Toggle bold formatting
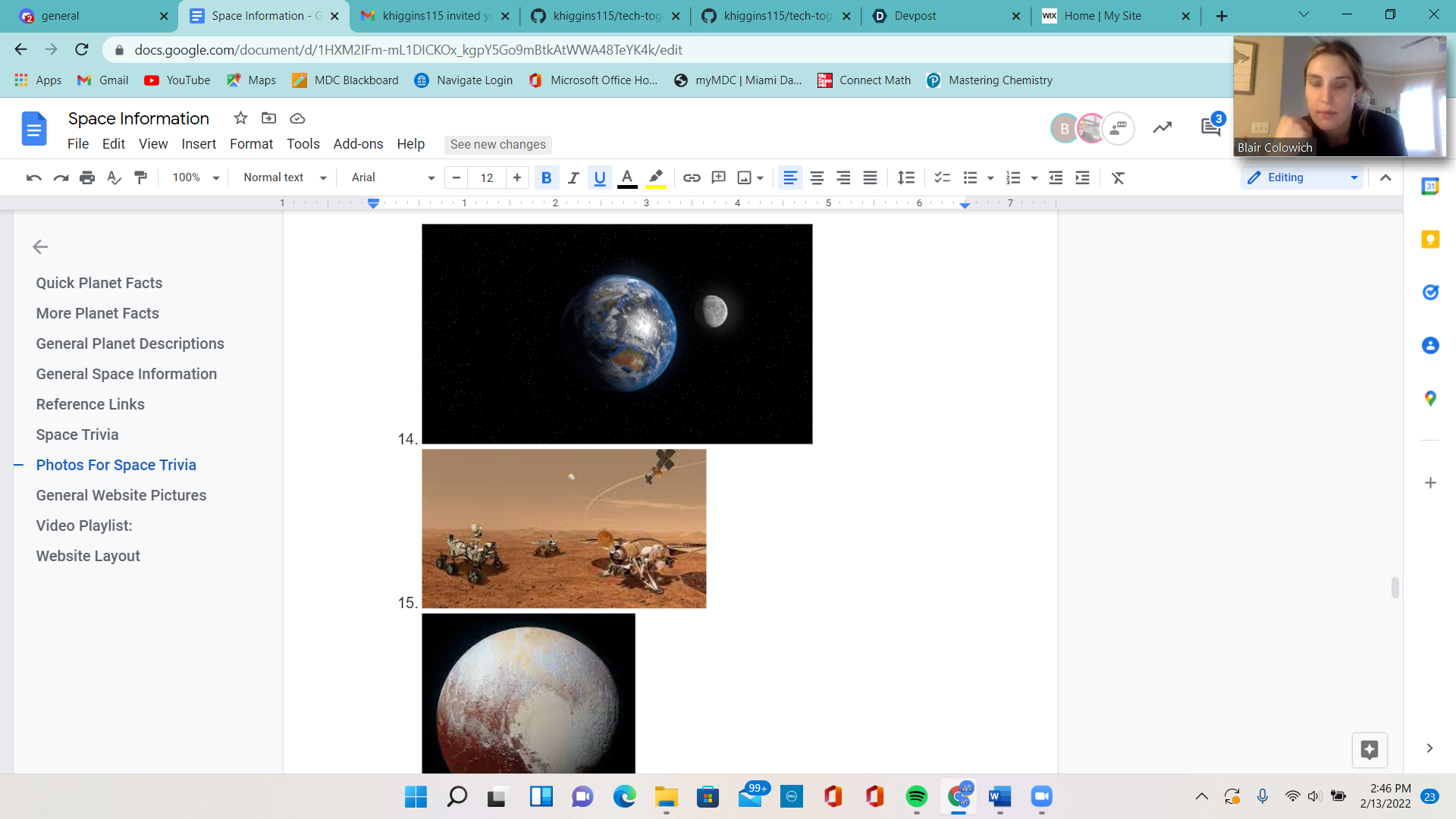The width and height of the screenshot is (1456, 819). click(x=546, y=177)
